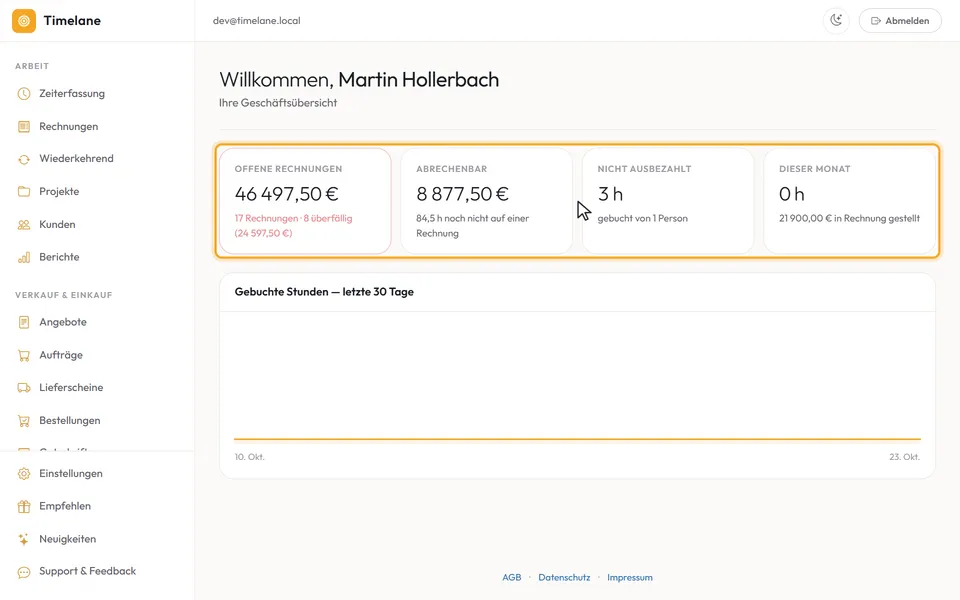Click the Einstellungen gear icon
Viewport: 960px width, 600px height.
24,474
